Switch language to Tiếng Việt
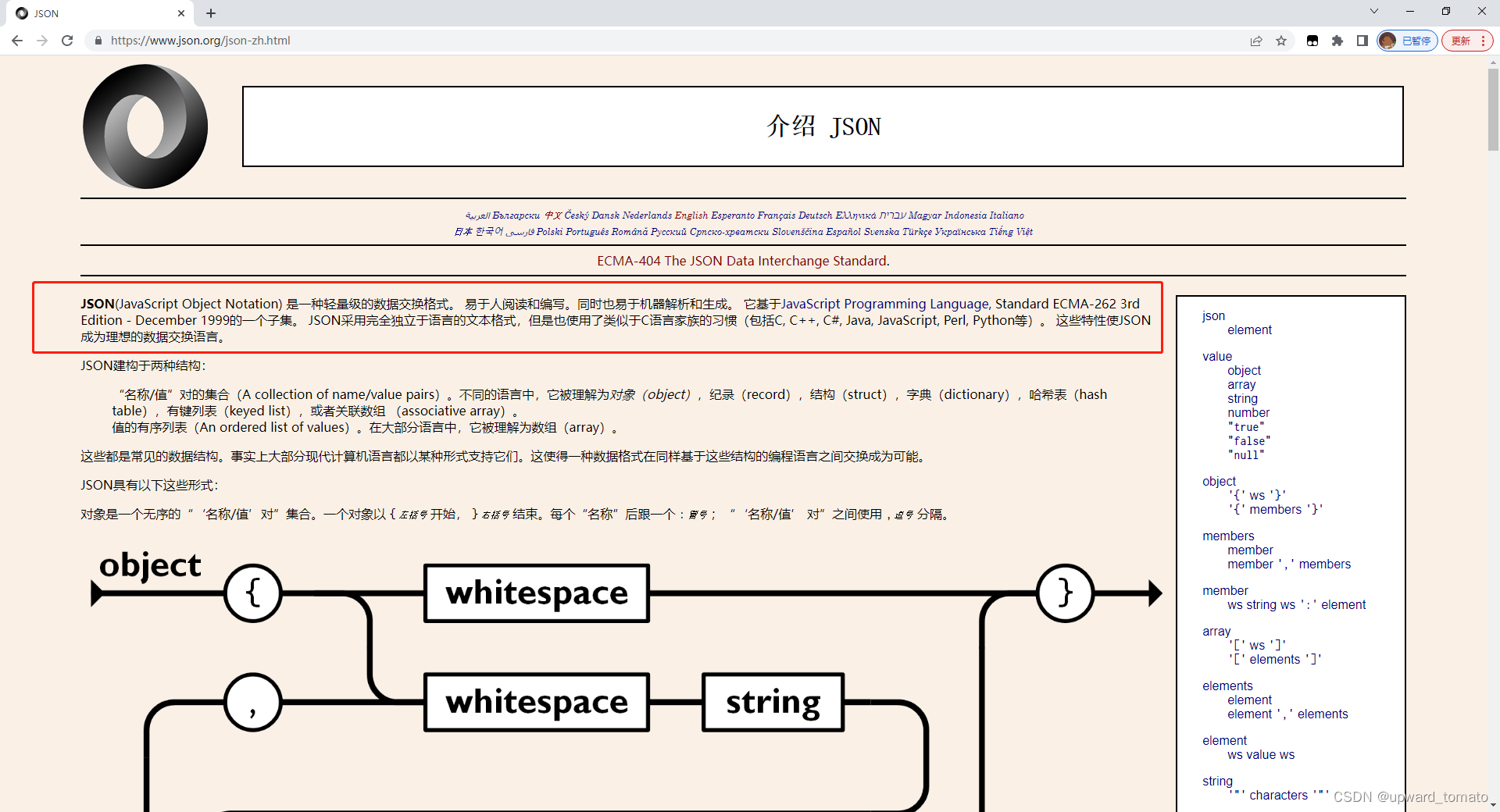The image size is (1500, 812). [x=1011, y=232]
